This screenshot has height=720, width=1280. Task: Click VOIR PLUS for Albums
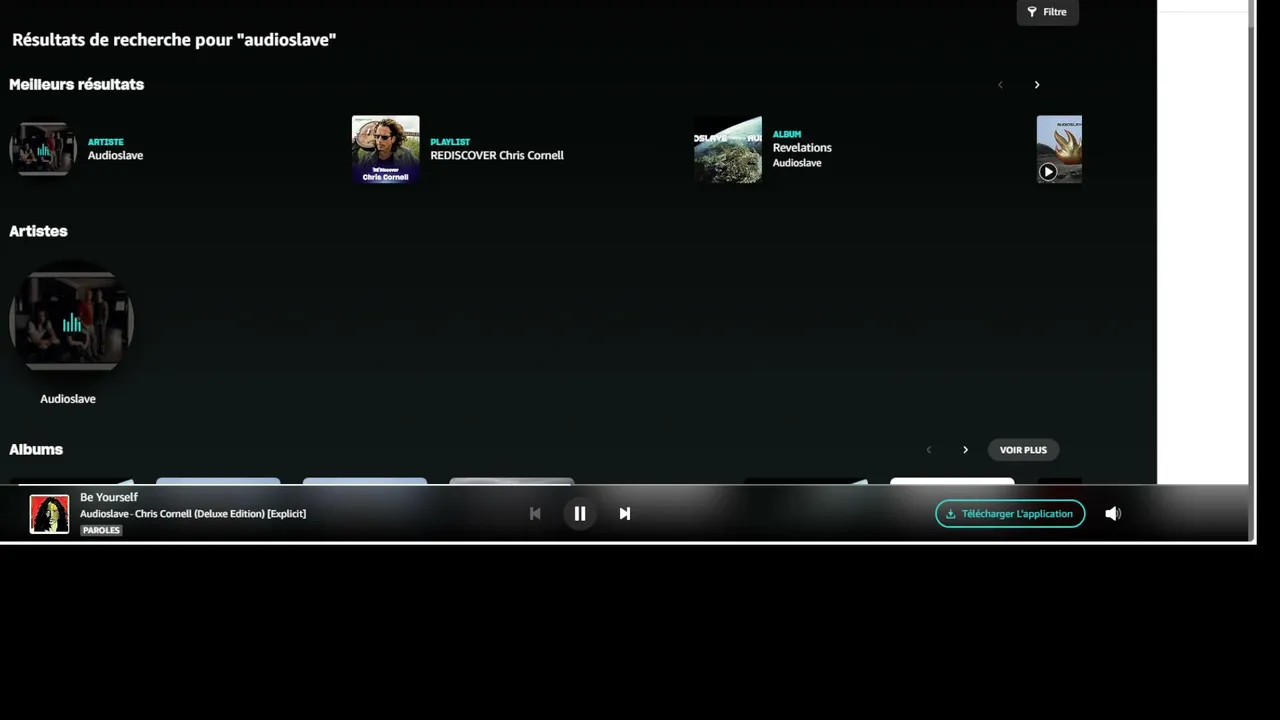click(1023, 450)
